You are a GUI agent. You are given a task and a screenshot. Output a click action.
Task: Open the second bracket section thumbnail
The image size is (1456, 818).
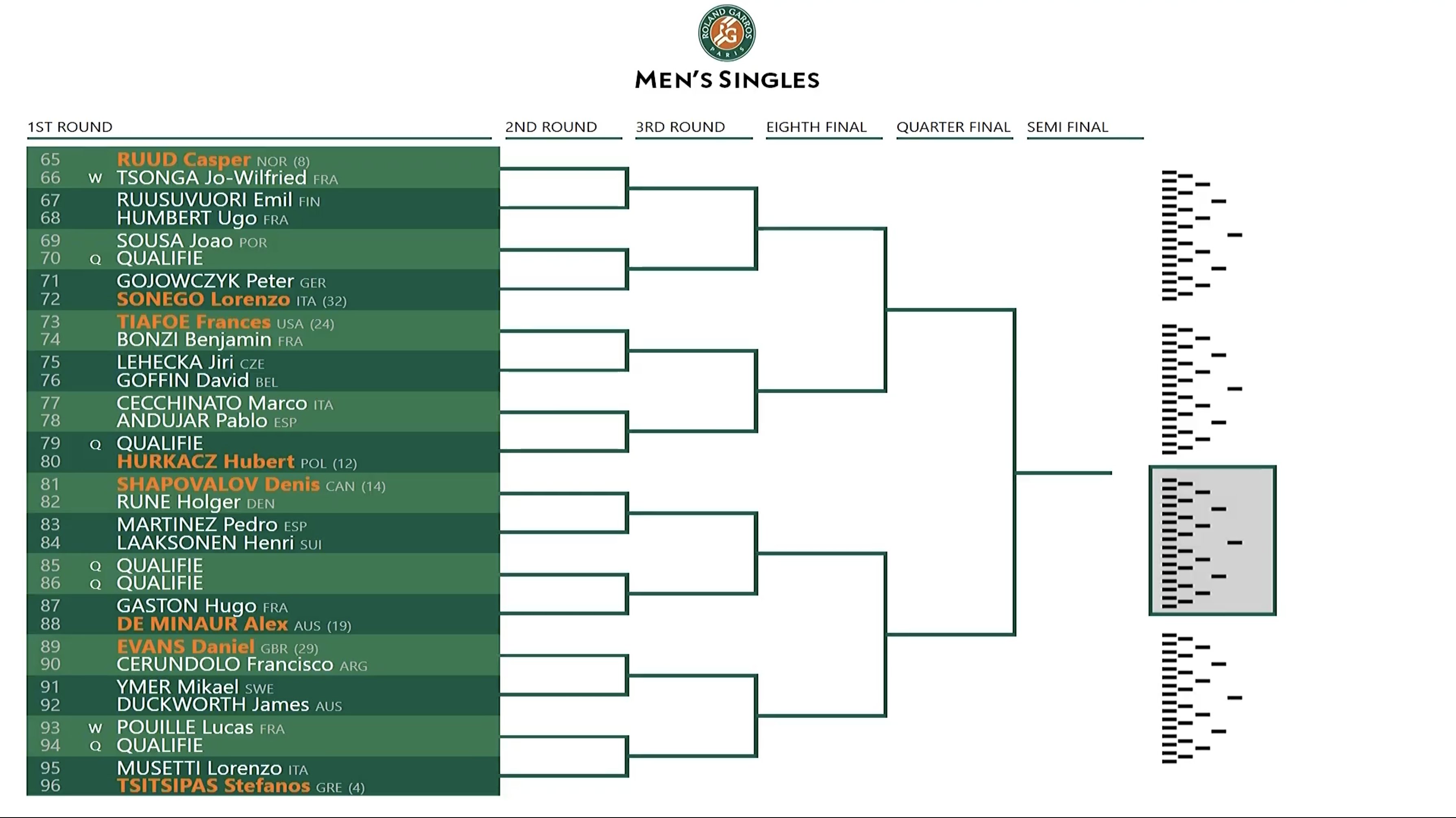(1202, 389)
